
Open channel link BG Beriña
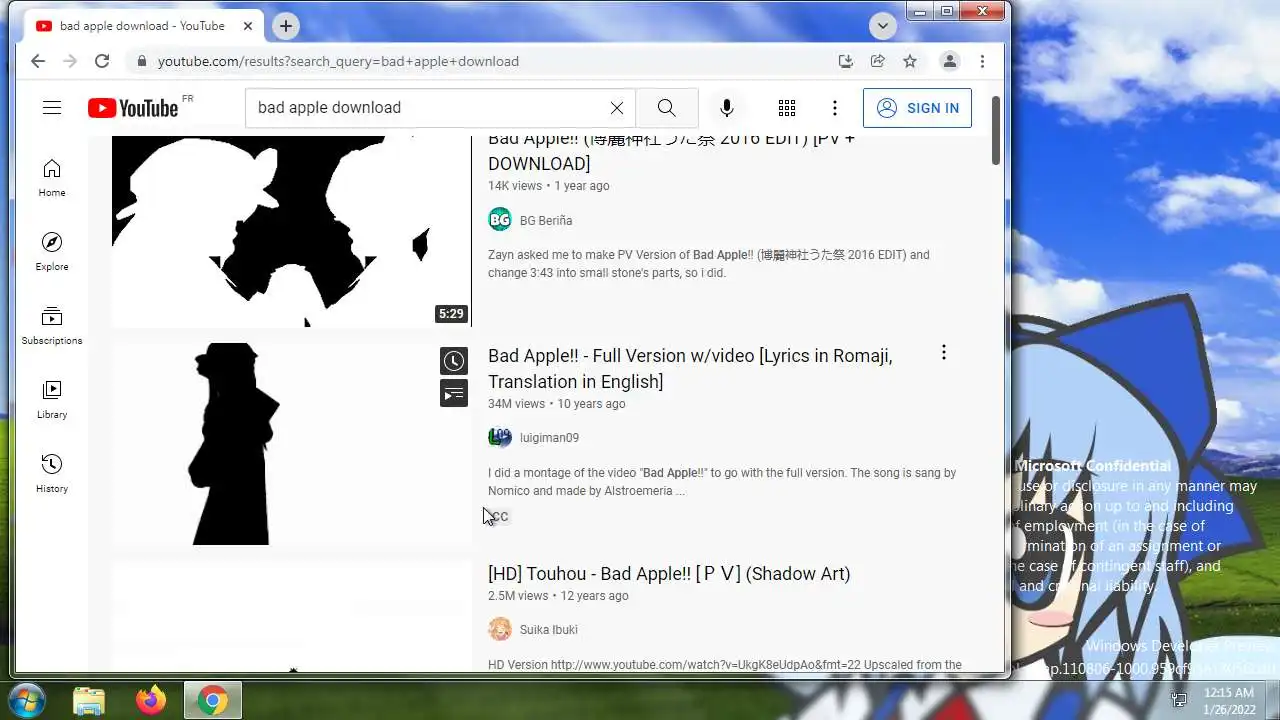[x=546, y=220]
